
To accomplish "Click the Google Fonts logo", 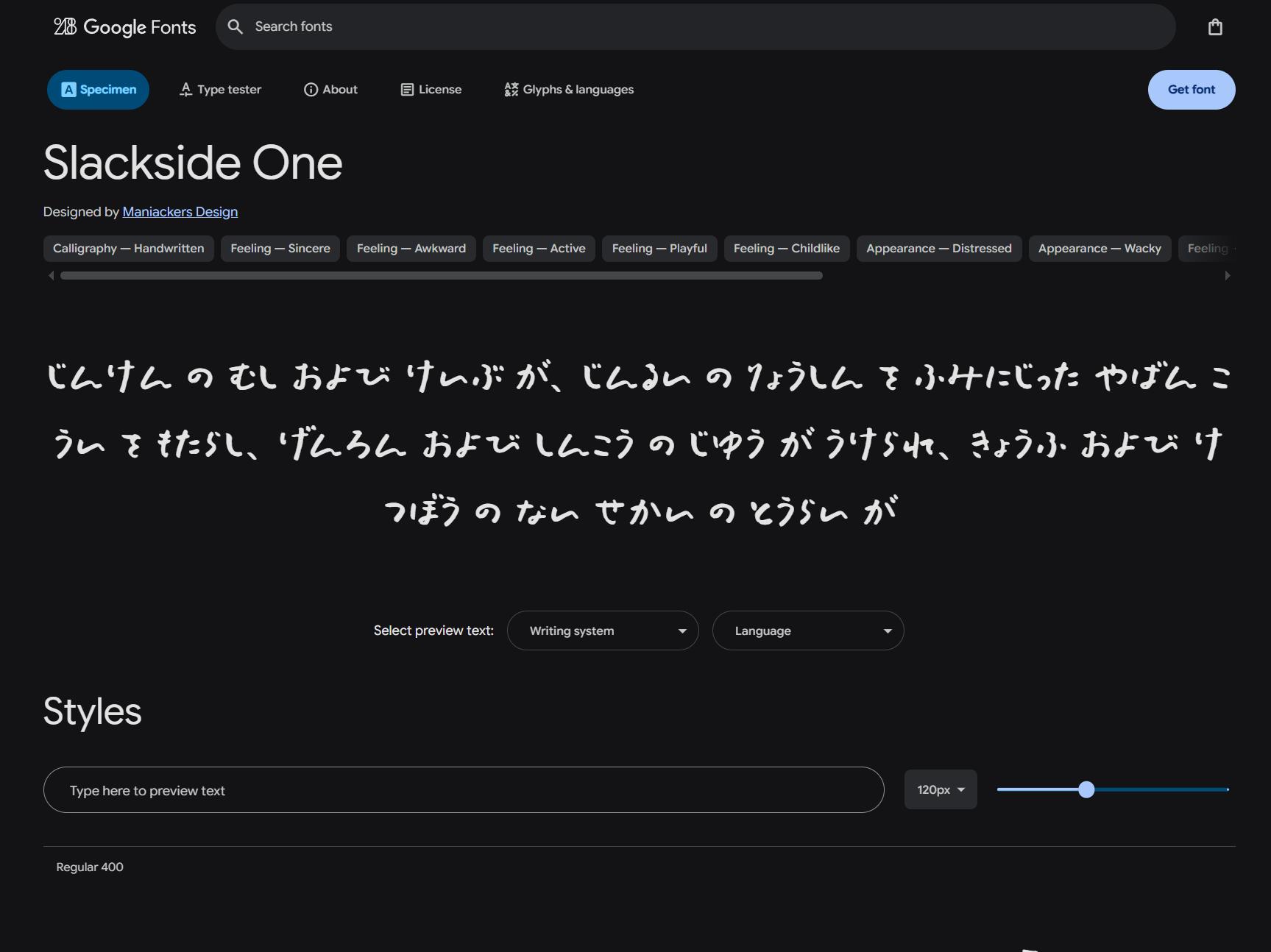I will click(123, 26).
